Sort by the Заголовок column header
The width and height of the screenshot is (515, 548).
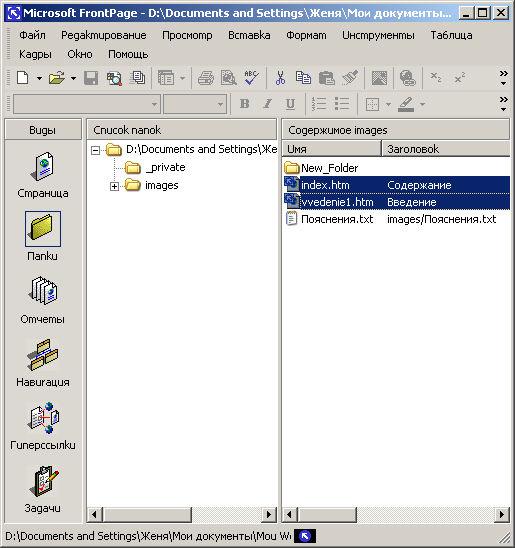click(x=445, y=149)
